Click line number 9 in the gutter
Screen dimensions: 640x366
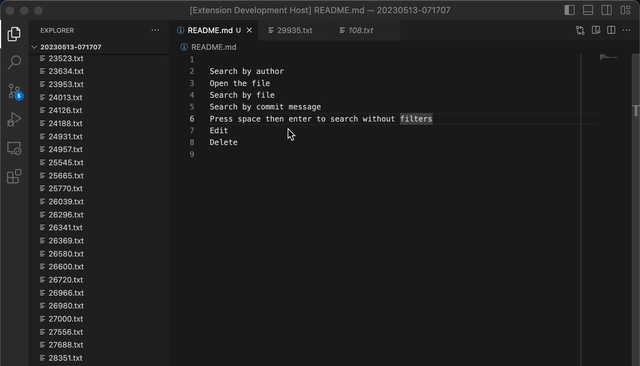tap(192, 154)
